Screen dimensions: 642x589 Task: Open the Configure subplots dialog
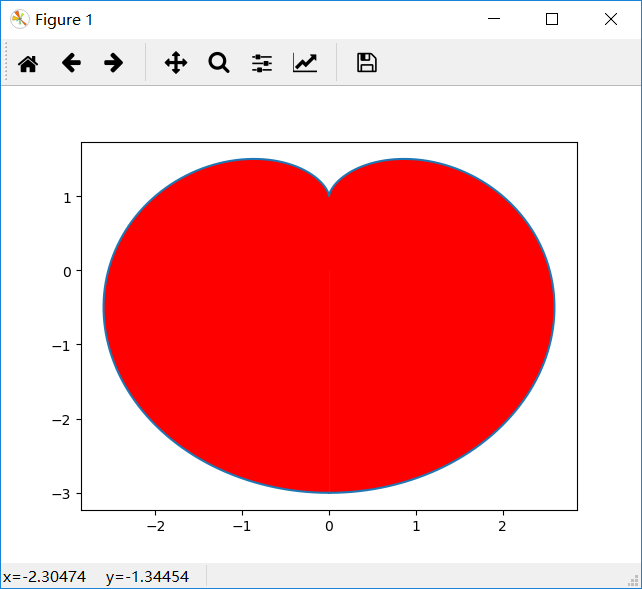[x=262, y=63]
